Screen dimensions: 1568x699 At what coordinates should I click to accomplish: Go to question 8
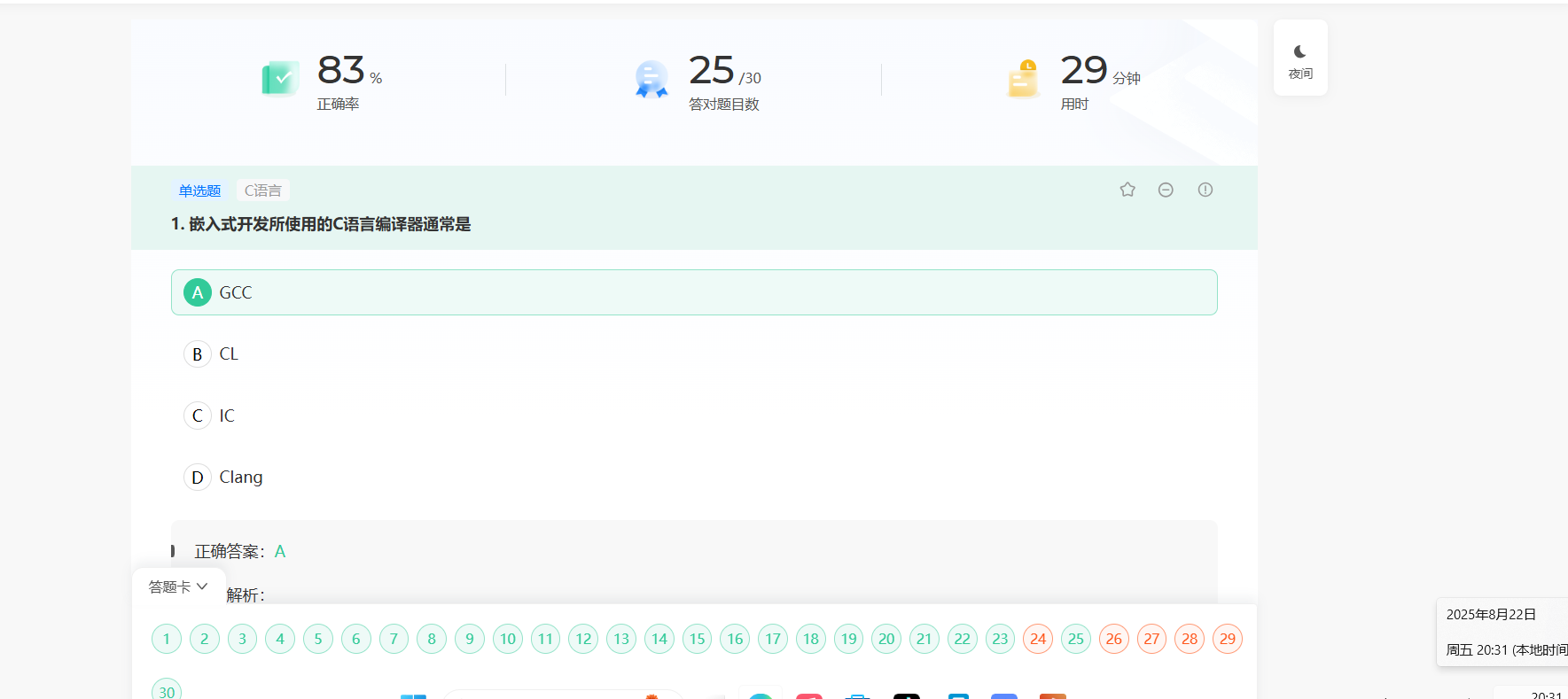click(432, 639)
